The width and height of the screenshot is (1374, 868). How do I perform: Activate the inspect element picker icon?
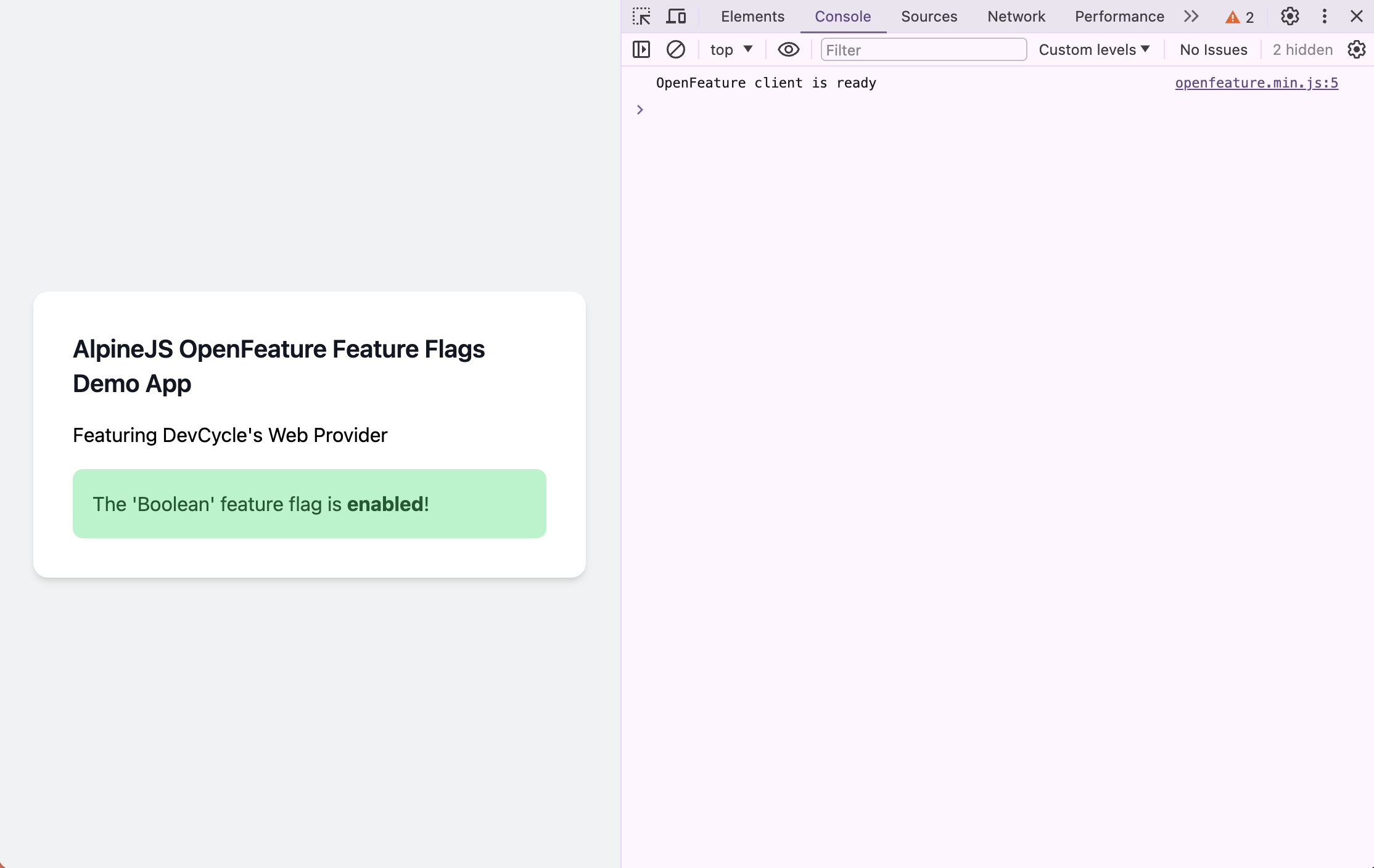(x=641, y=17)
